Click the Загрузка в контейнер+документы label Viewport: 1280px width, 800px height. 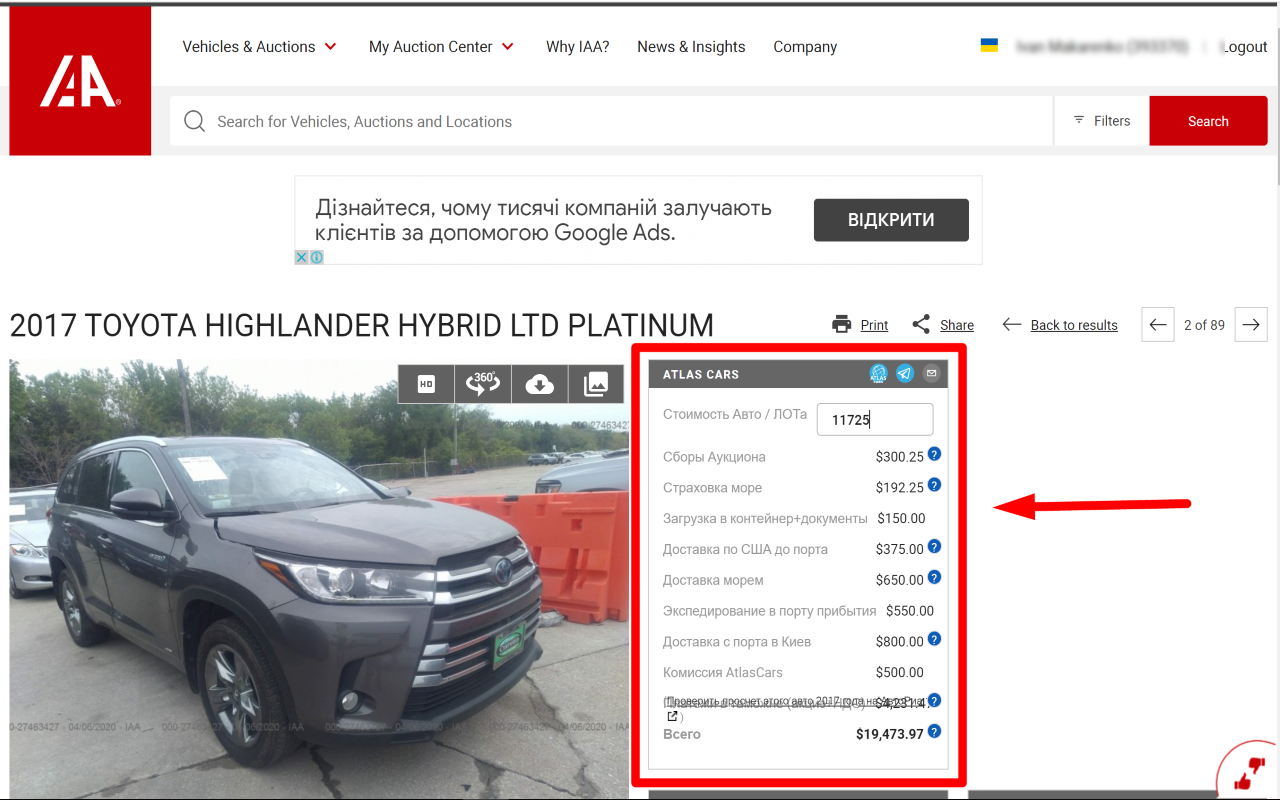pos(765,519)
